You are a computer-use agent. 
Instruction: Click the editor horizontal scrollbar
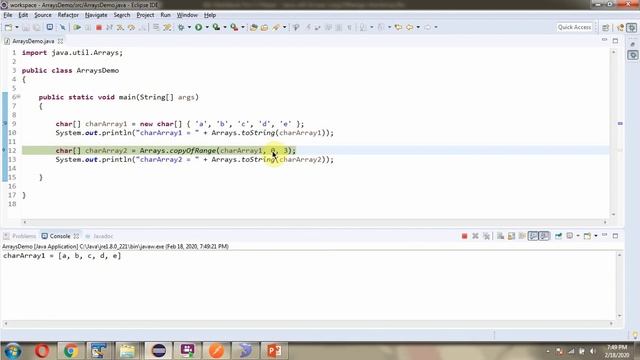[315, 222]
